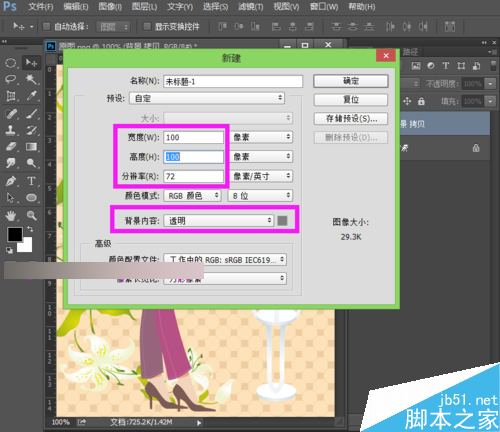Select the Horizontal Type tool

pyautogui.click(x=31, y=181)
